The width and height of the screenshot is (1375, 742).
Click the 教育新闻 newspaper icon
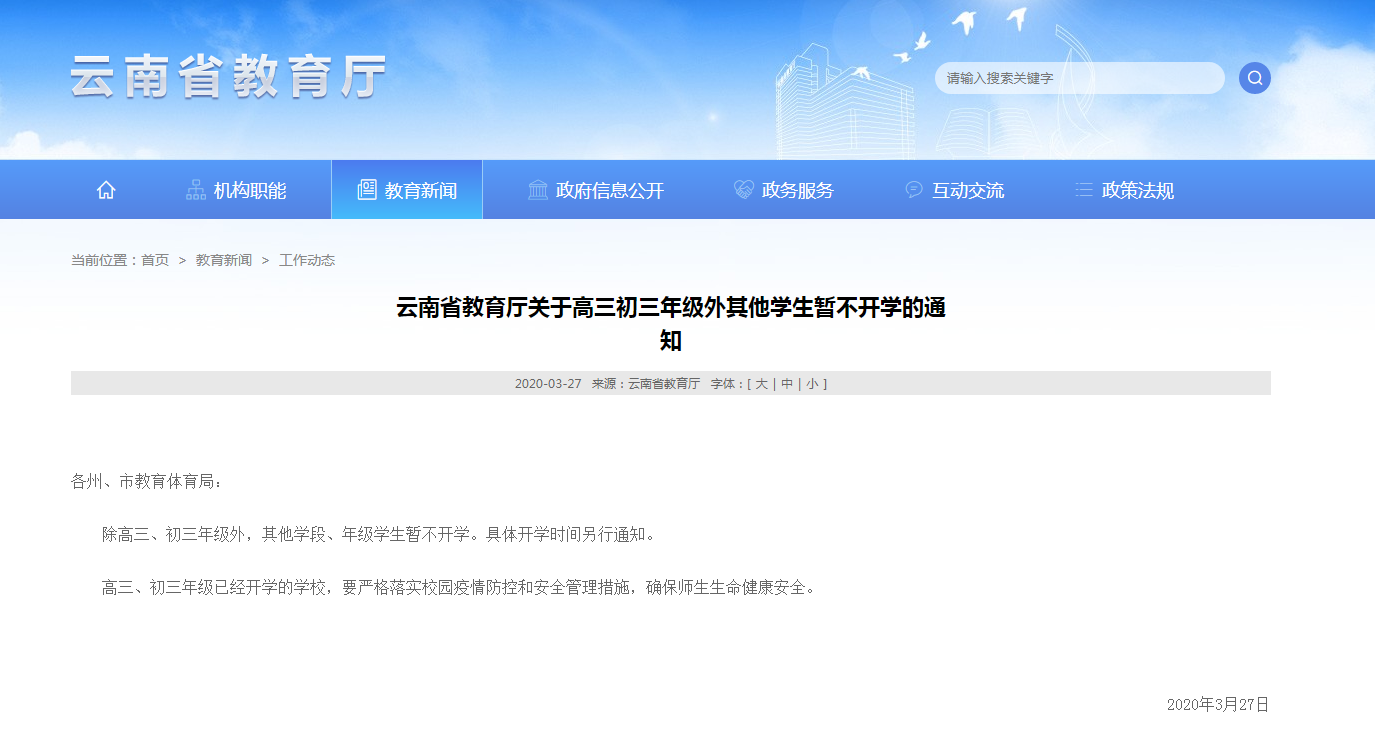(x=367, y=190)
